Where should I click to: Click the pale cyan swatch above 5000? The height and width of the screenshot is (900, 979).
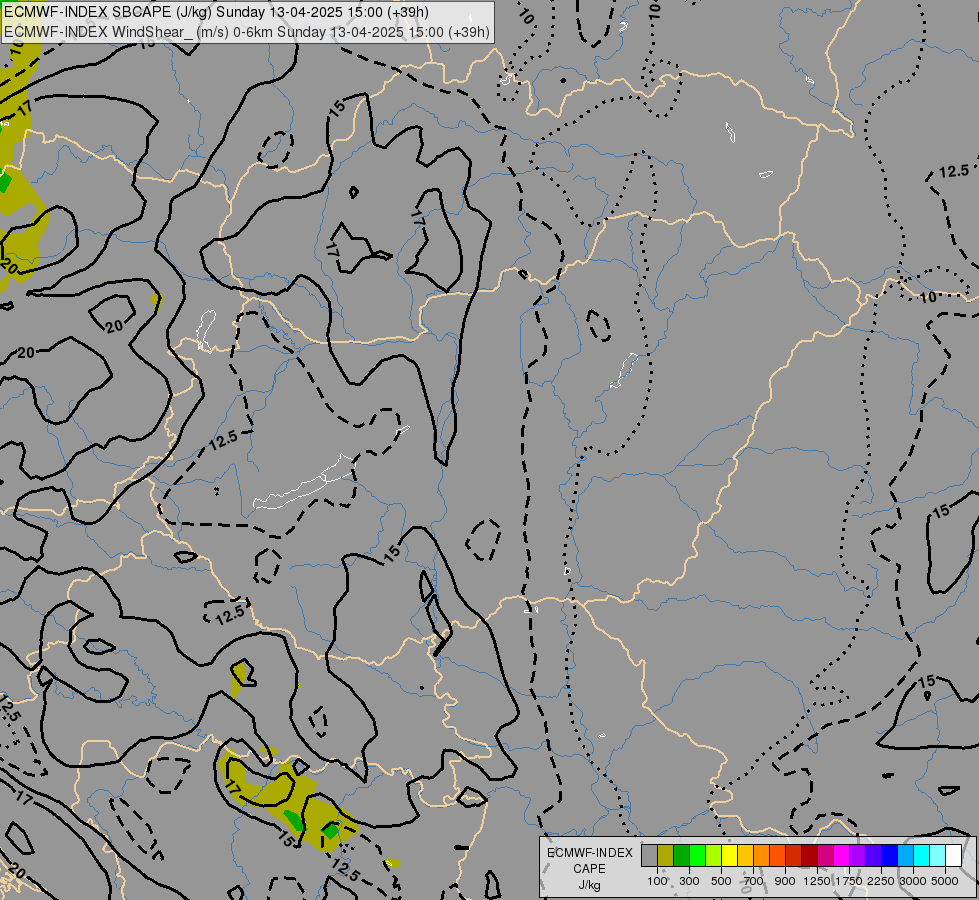(x=938, y=856)
